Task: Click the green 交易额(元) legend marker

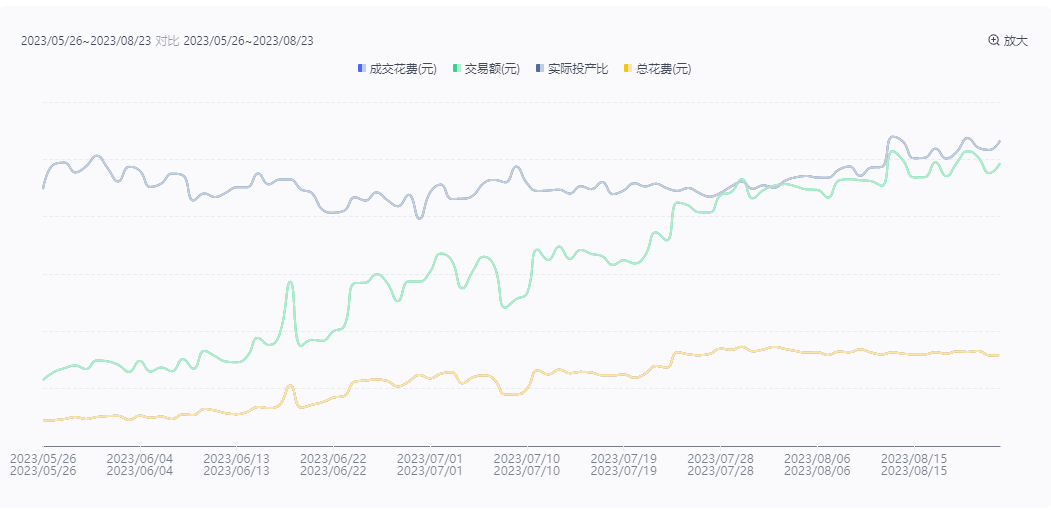Action: 457,69
